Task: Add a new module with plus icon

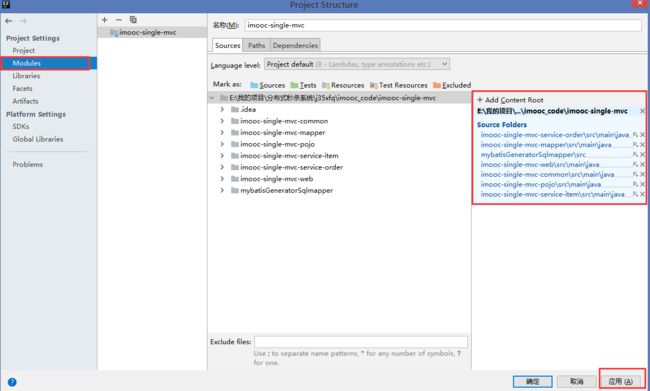Action: pyautogui.click(x=104, y=19)
